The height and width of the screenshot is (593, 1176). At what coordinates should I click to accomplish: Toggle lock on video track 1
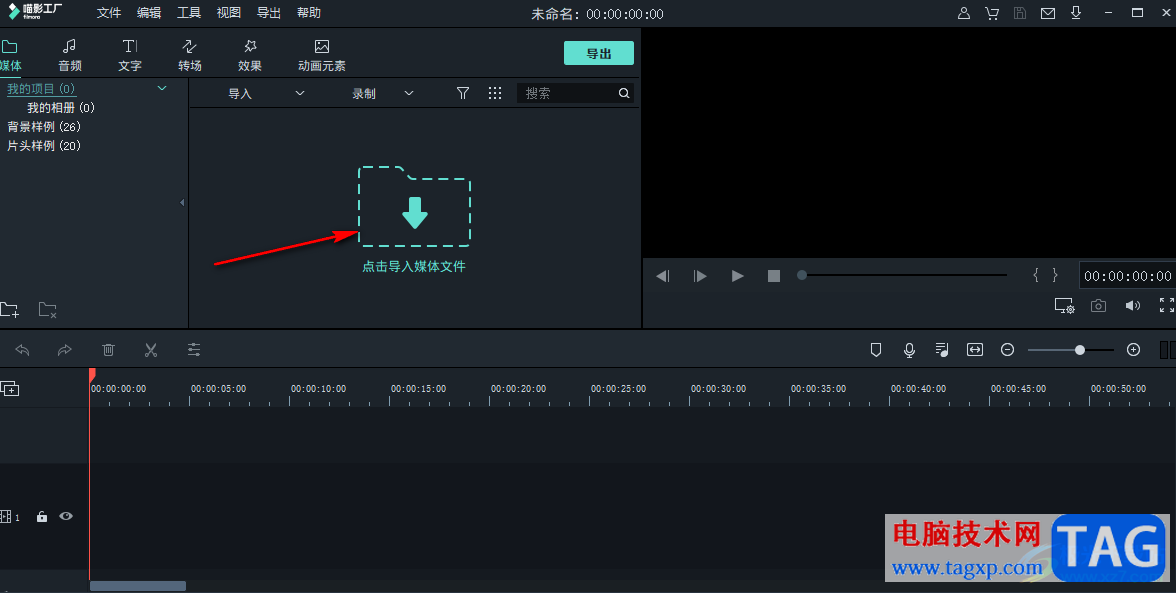click(42, 517)
